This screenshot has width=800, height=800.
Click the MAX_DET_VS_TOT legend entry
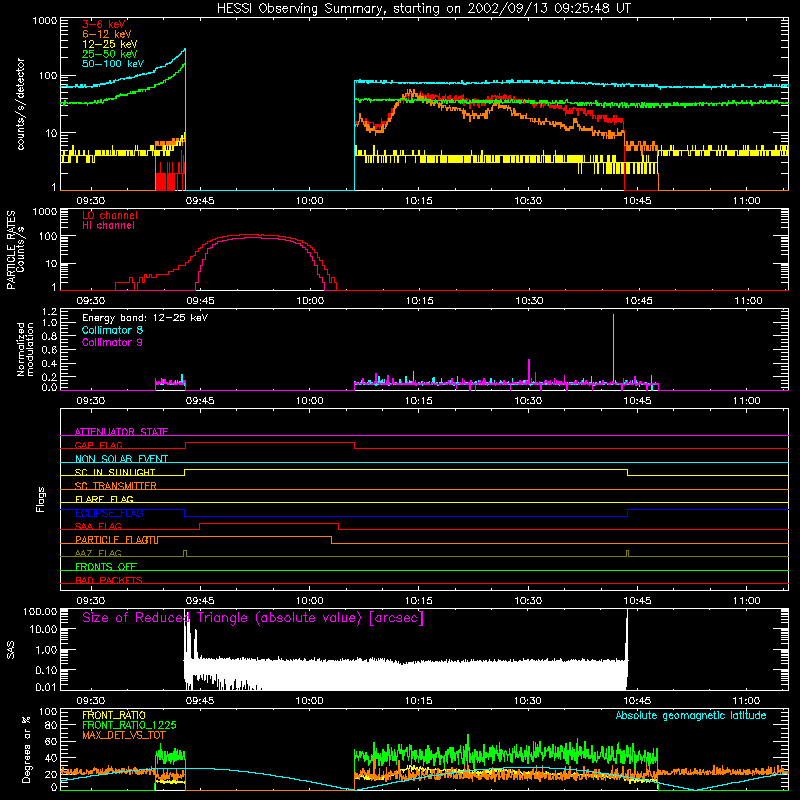124,735
